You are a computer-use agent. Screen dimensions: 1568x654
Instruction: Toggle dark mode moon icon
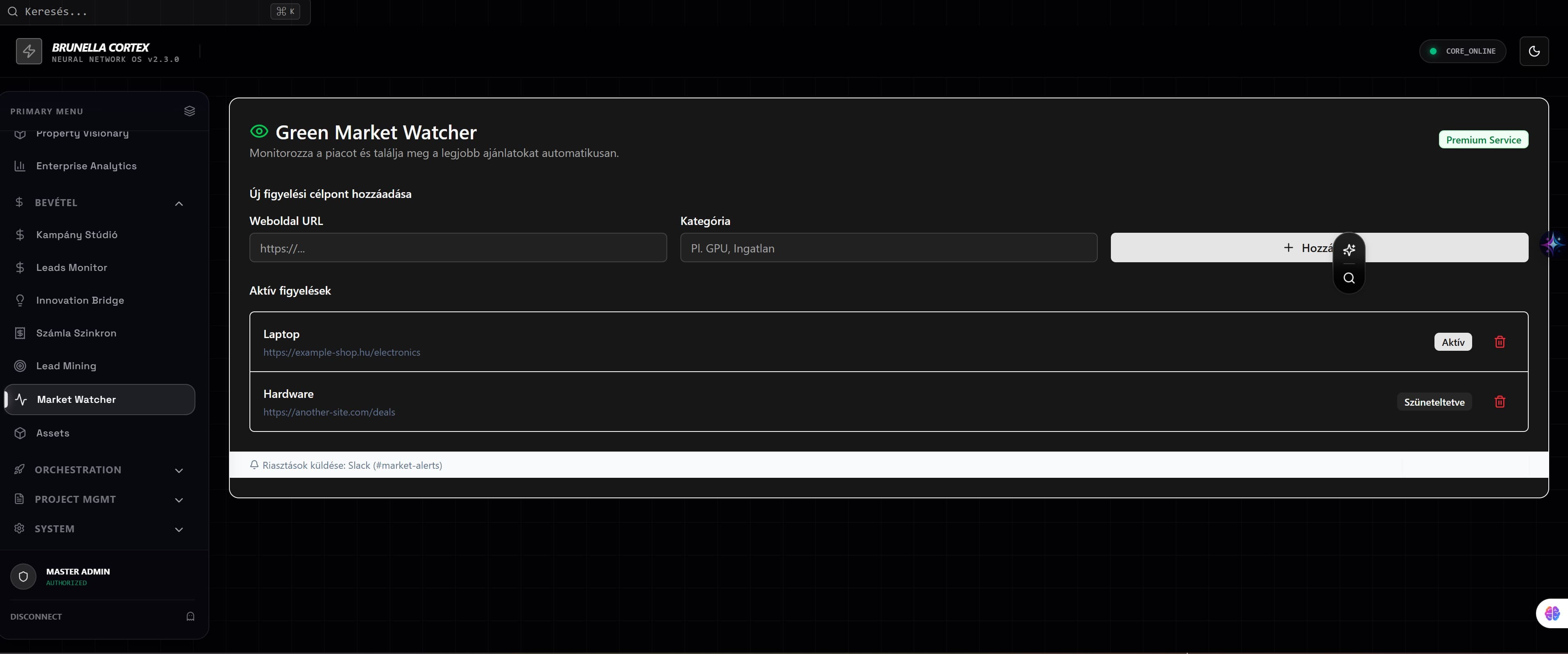(x=1533, y=51)
